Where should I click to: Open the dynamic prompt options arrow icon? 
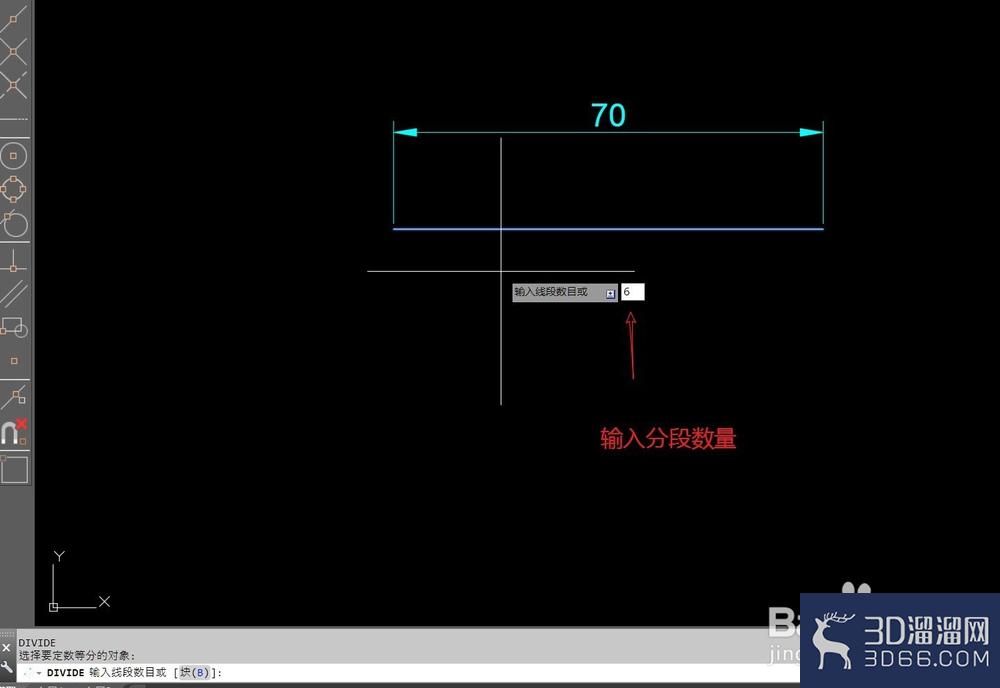click(610, 294)
